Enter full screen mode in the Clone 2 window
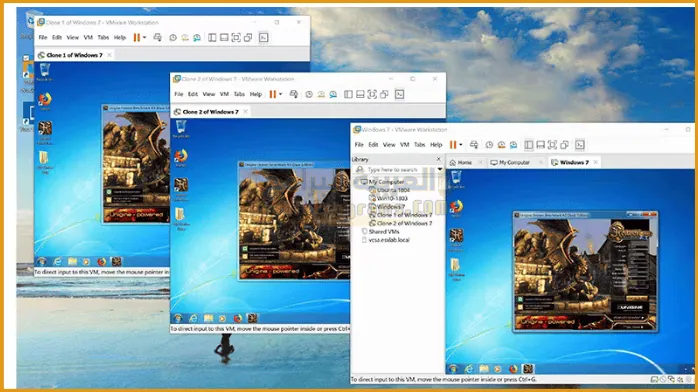 click(x=372, y=94)
